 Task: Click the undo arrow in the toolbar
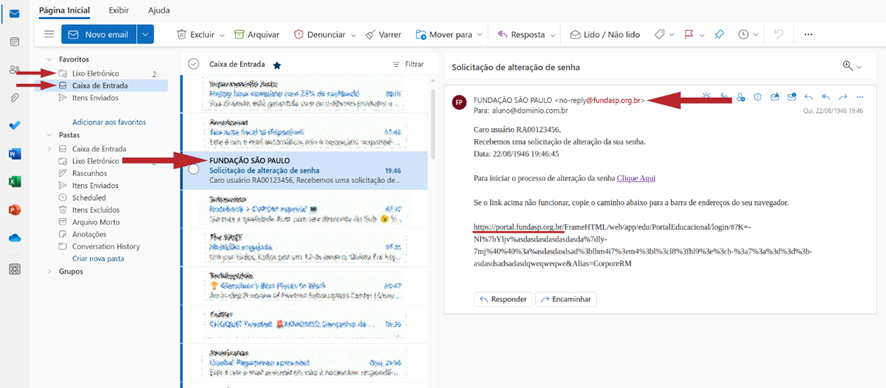pos(779,34)
